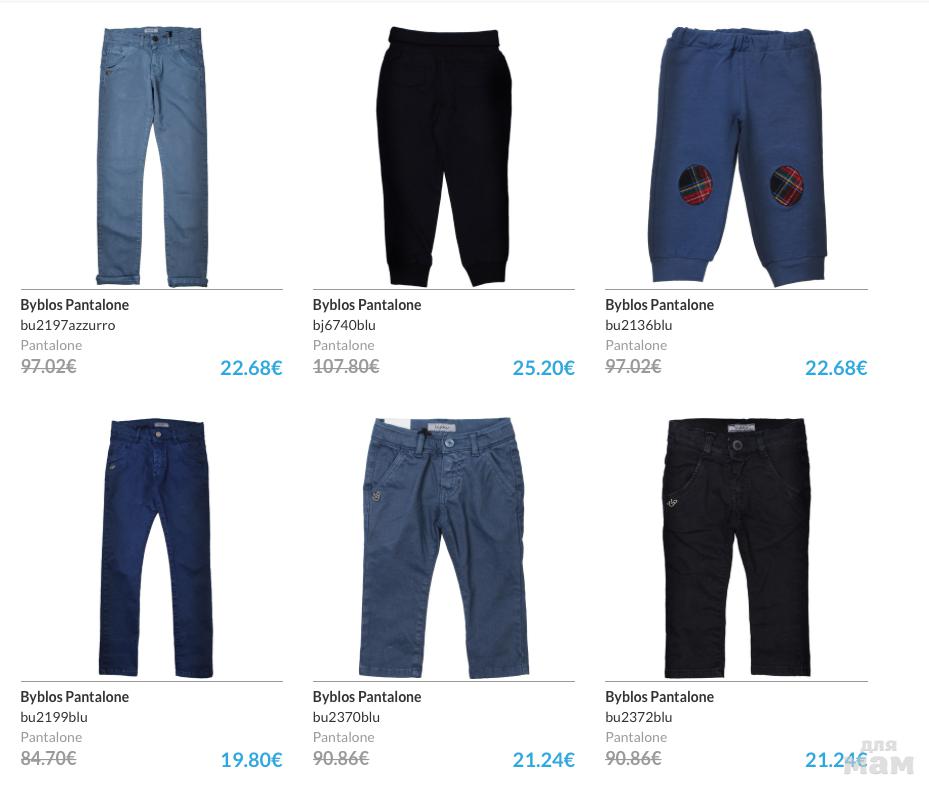Open the black jeans bu2372blu image
Screen dimensions: 929x789
click(x=737, y=547)
